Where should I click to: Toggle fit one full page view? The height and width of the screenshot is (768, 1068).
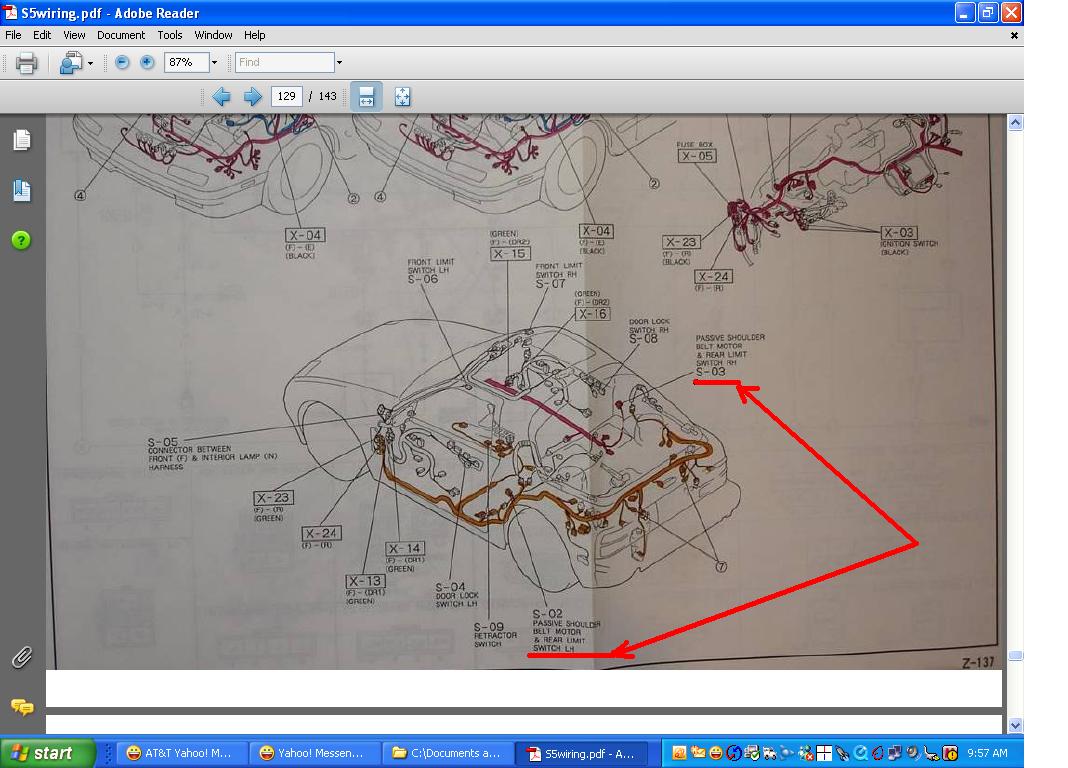point(402,97)
